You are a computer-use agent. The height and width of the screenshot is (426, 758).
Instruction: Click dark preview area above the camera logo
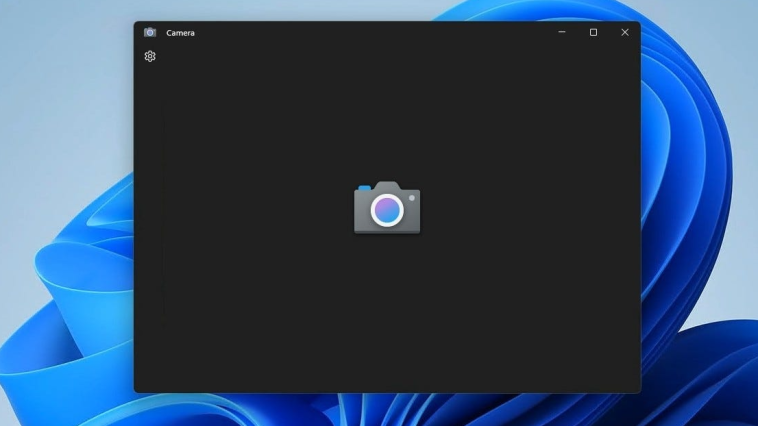387,110
